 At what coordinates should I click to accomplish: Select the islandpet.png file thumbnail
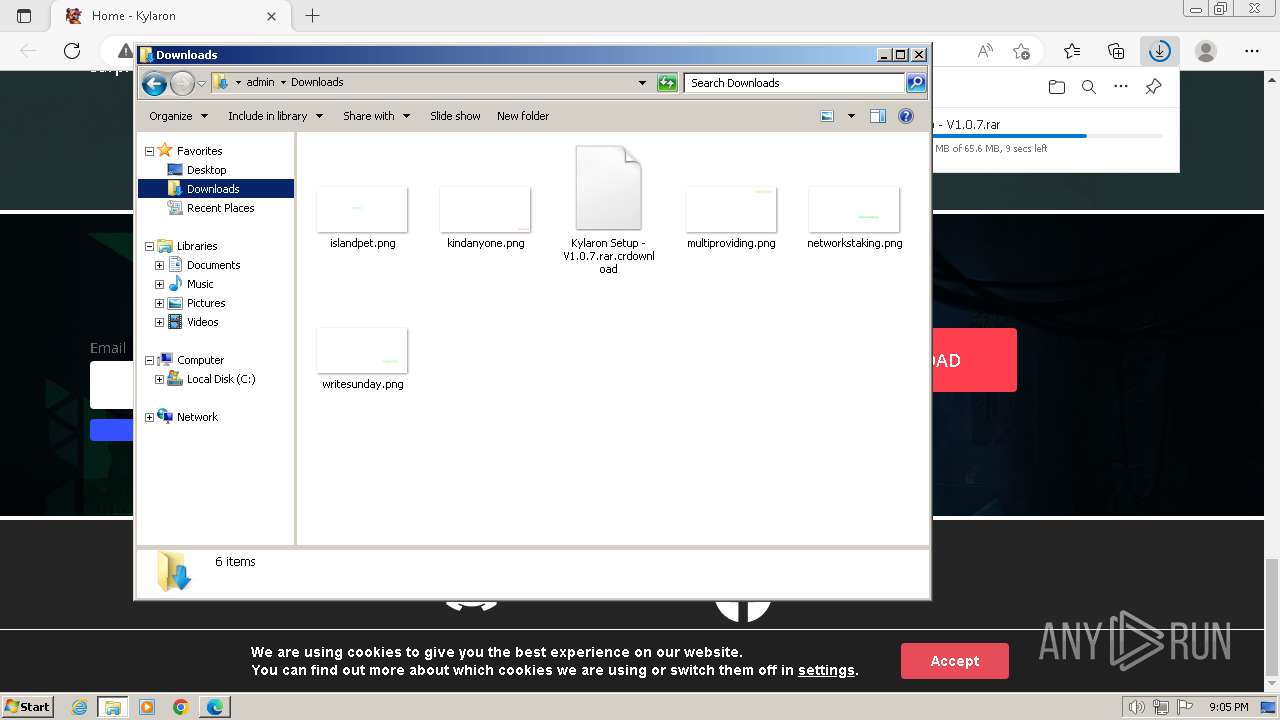(x=362, y=210)
